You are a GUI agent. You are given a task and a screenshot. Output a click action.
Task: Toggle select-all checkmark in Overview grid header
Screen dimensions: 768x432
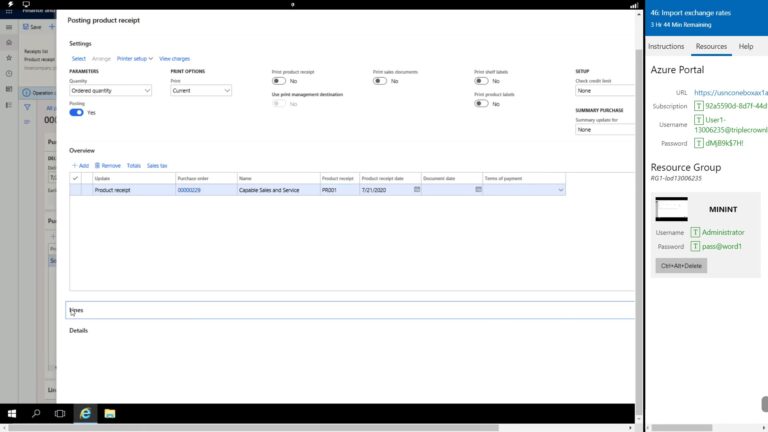tap(75, 178)
